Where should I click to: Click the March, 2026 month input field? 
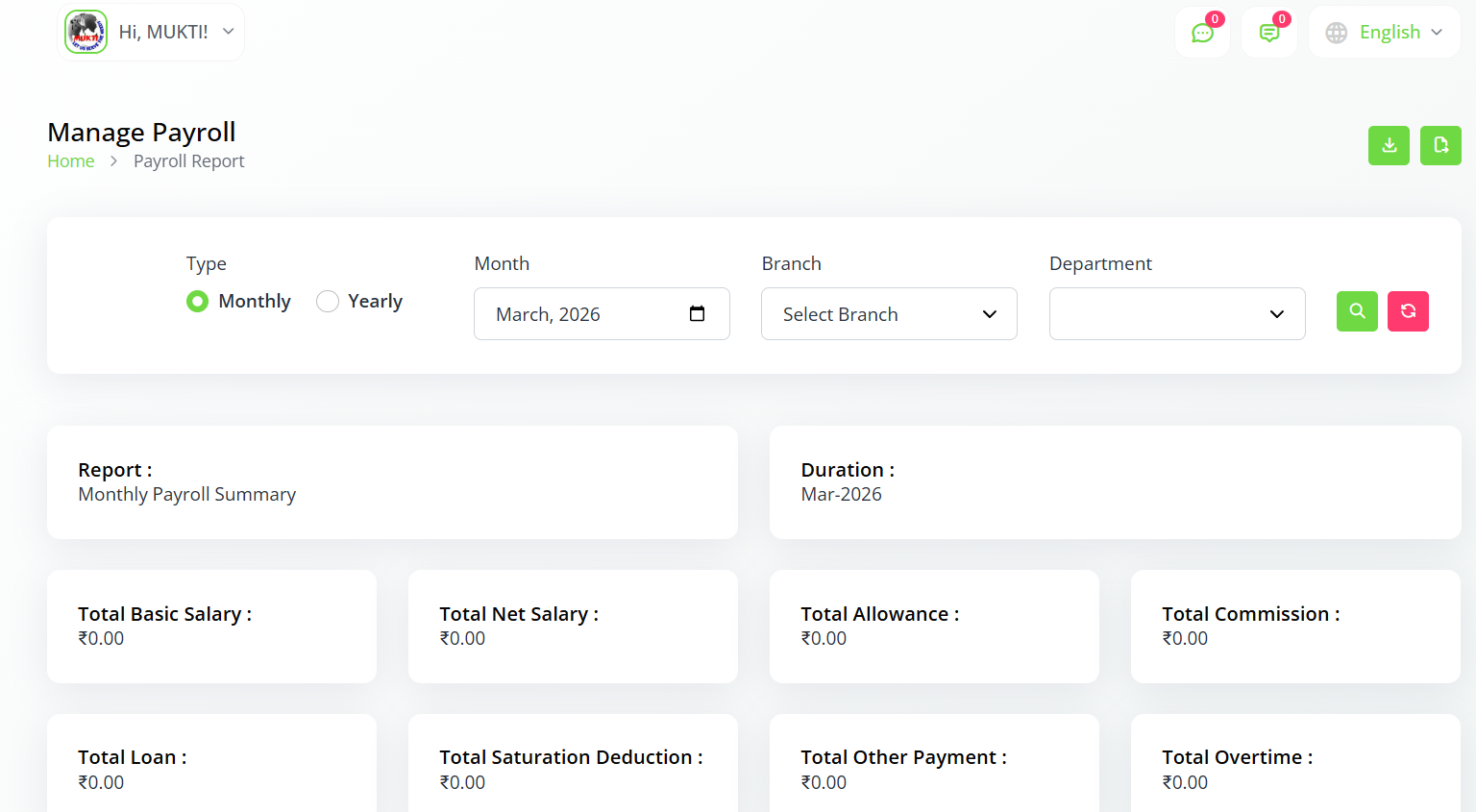click(577, 314)
